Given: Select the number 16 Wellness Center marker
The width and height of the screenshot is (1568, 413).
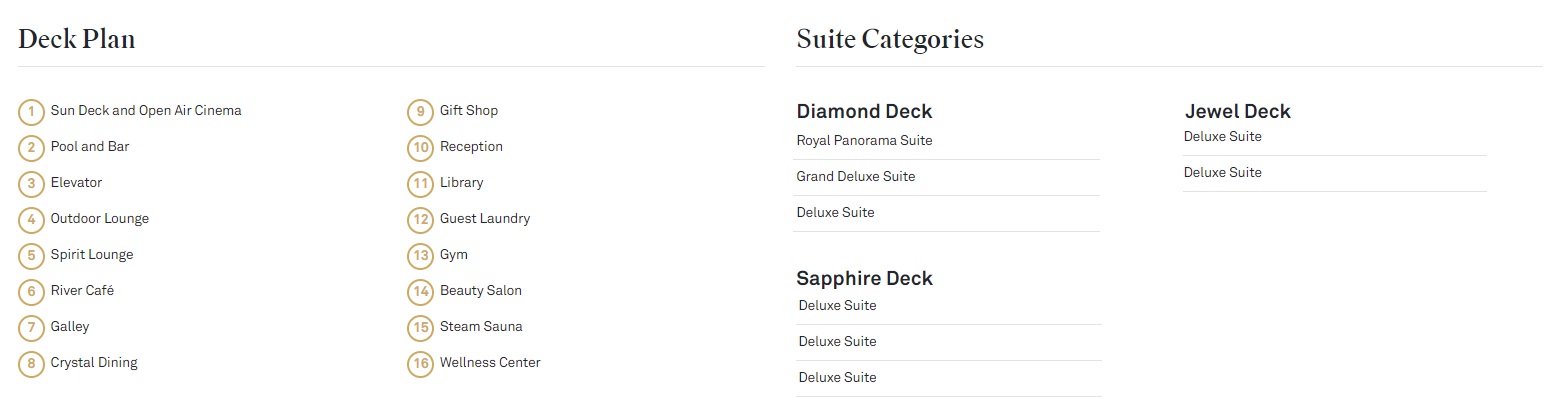Looking at the screenshot, I should click(420, 364).
